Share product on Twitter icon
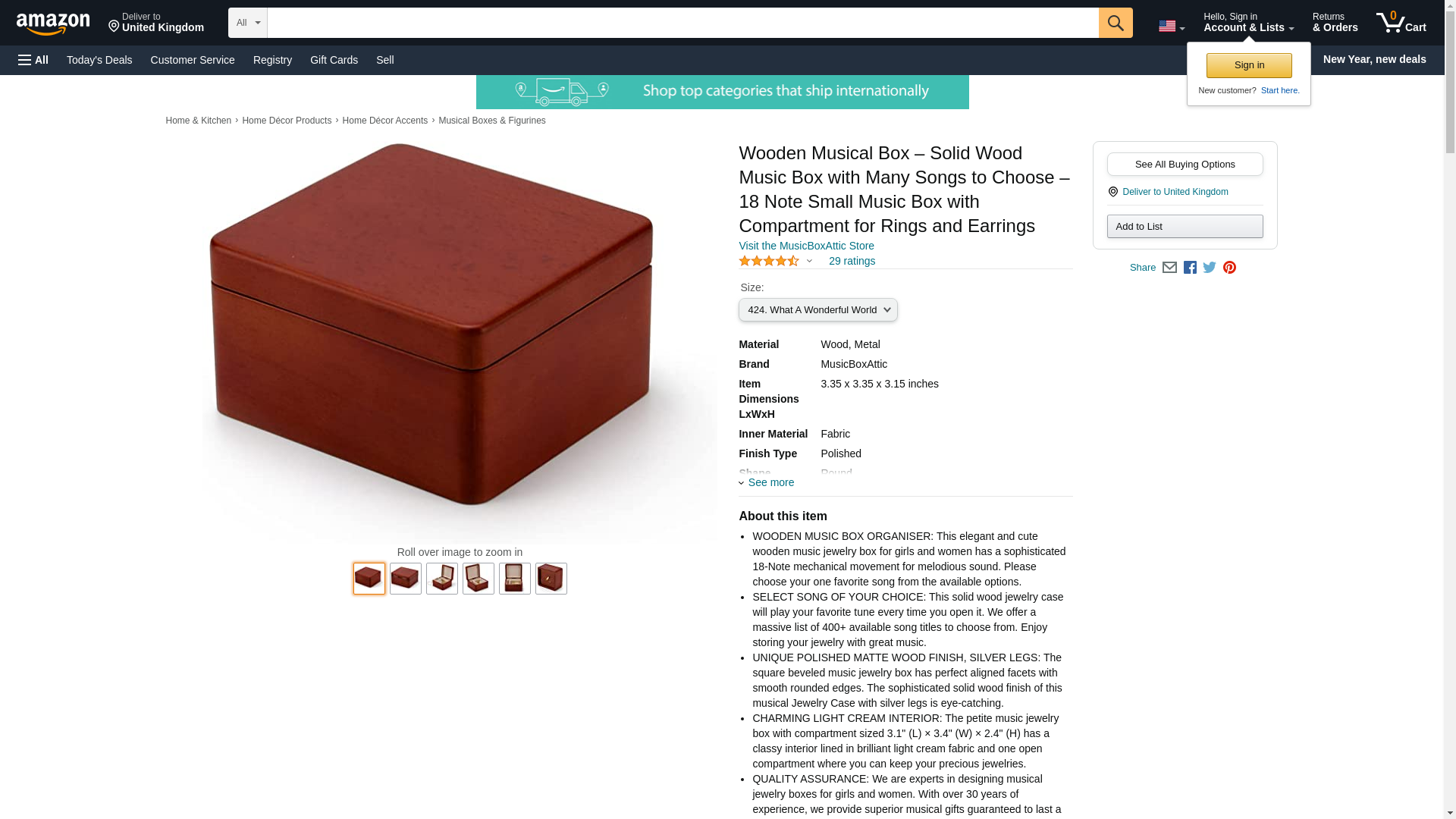 [1210, 268]
